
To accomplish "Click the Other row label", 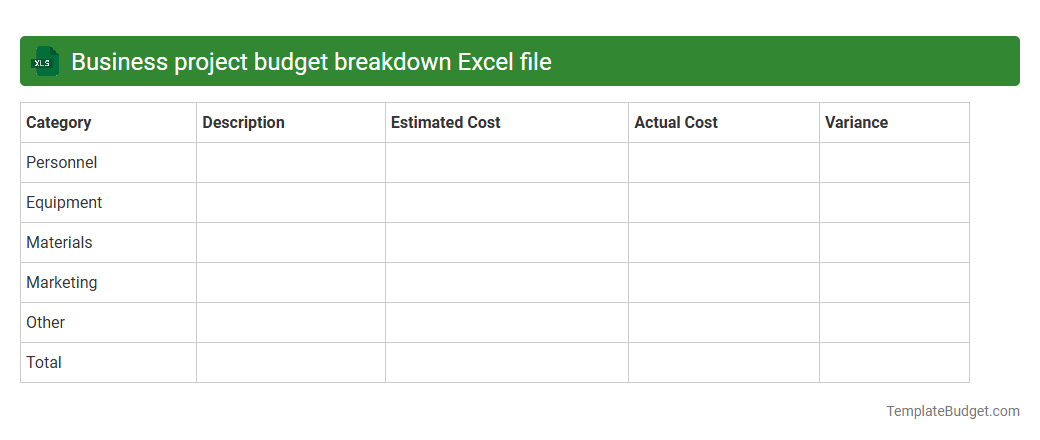I will click(46, 323).
